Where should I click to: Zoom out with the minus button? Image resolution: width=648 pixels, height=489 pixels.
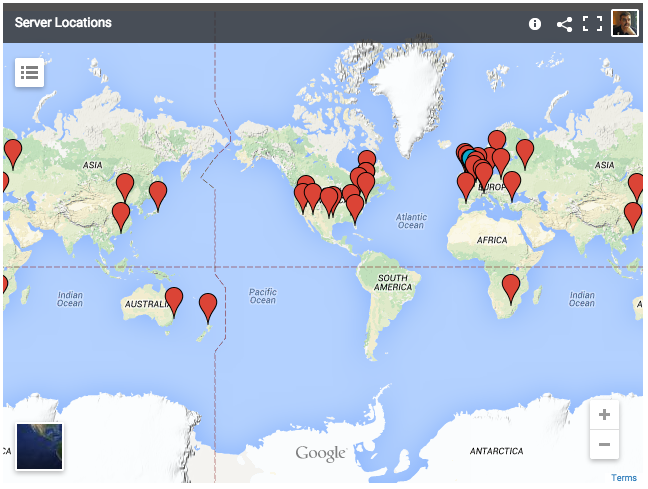tap(604, 444)
